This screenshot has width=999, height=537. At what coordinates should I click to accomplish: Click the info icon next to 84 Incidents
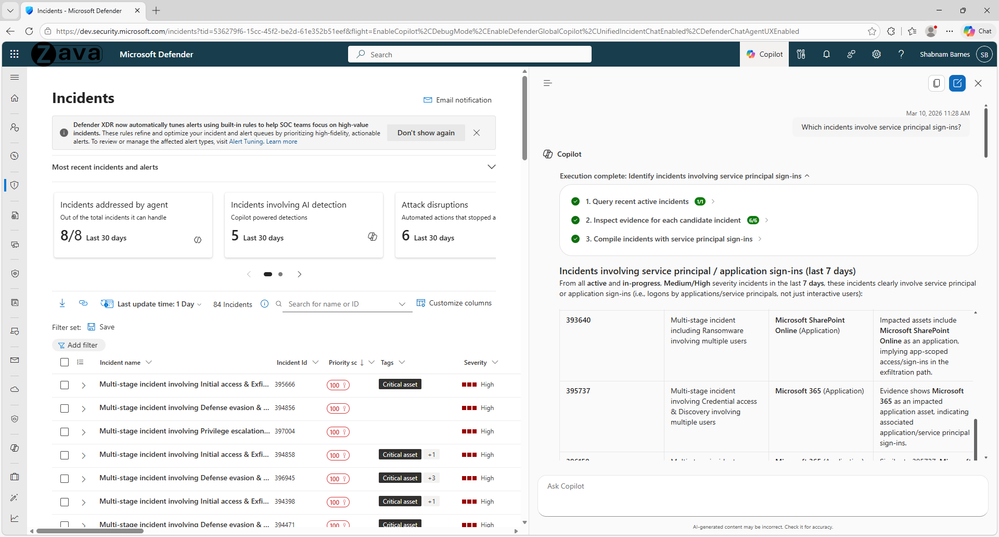264,304
